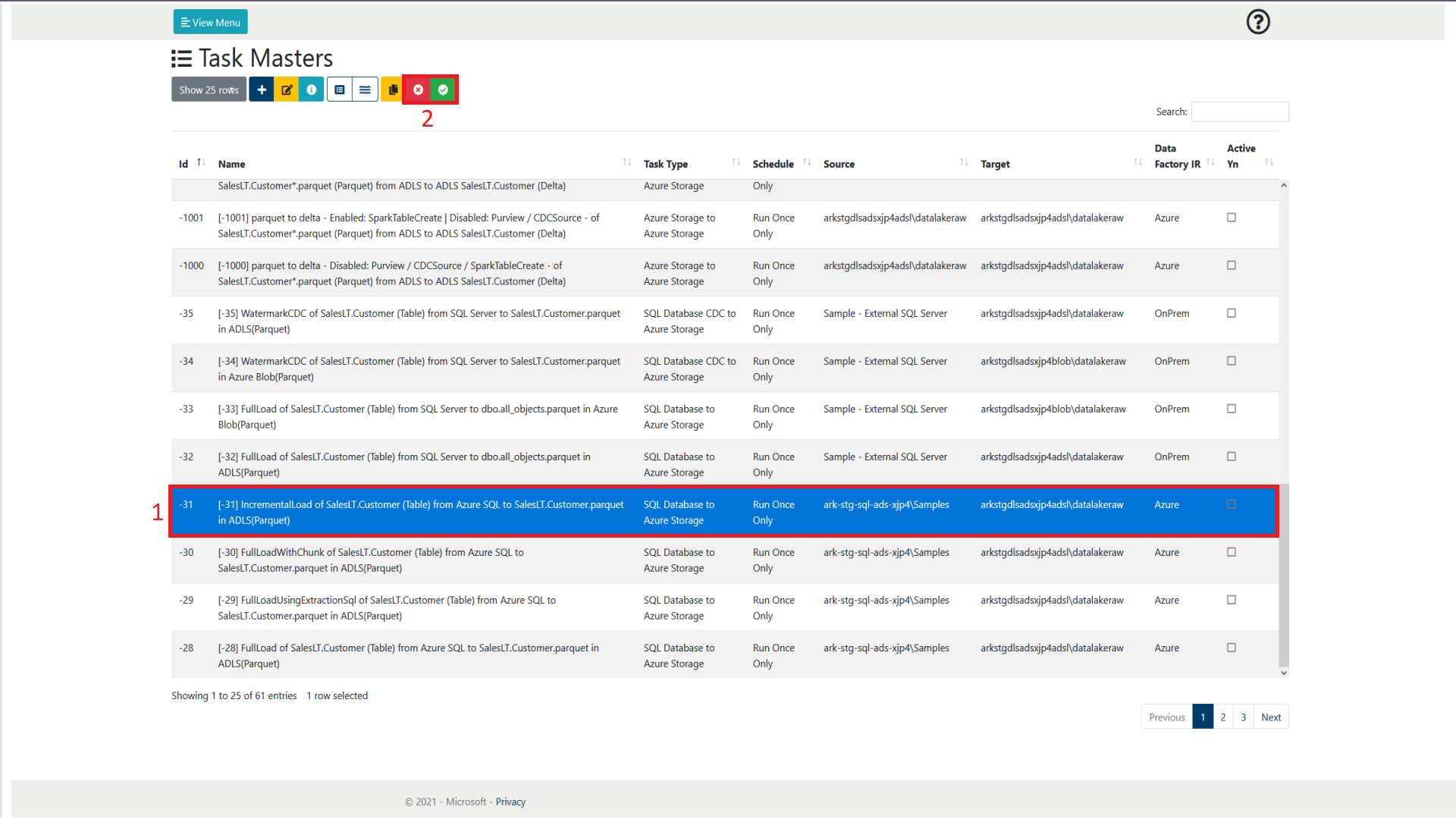Viewport: 1456px width, 819px height.
Task: Open help via the question mark icon
Action: click(x=1258, y=22)
